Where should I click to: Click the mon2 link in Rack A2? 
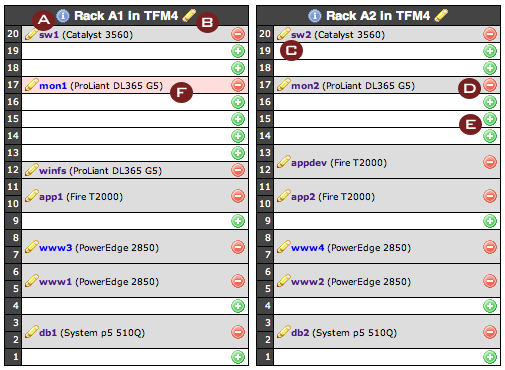point(305,86)
